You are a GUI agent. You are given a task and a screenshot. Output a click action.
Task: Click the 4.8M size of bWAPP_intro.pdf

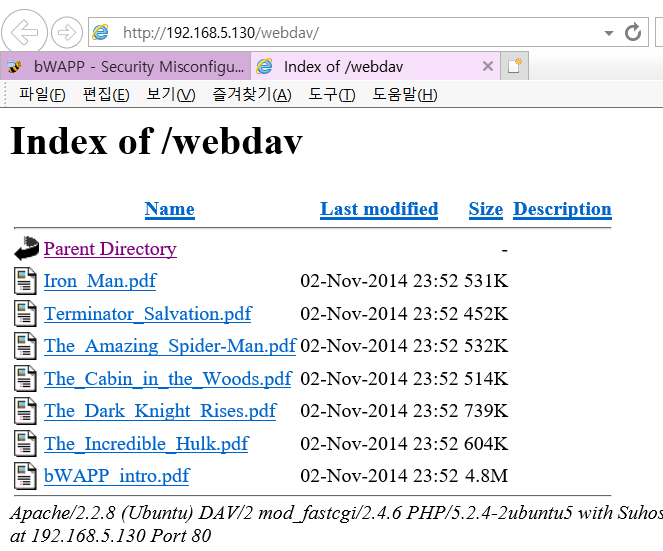click(486, 476)
